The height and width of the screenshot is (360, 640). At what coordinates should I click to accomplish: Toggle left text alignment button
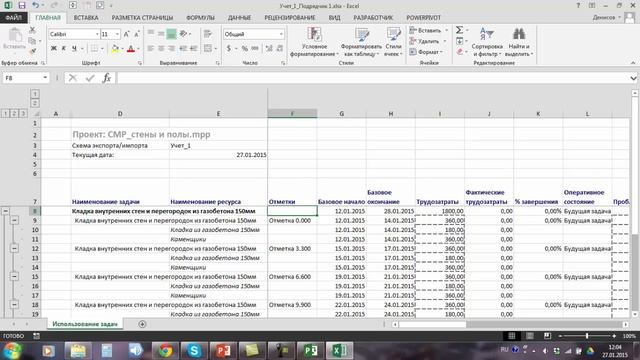click(150, 49)
